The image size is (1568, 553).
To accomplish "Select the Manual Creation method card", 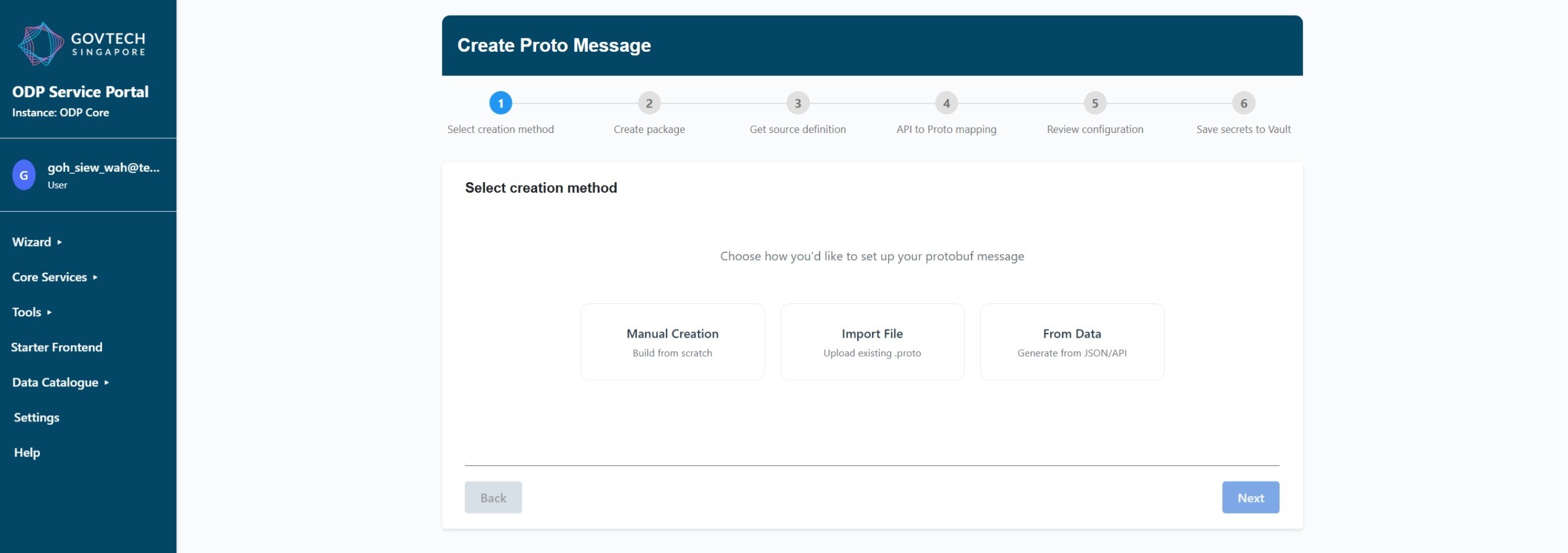I will point(672,341).
